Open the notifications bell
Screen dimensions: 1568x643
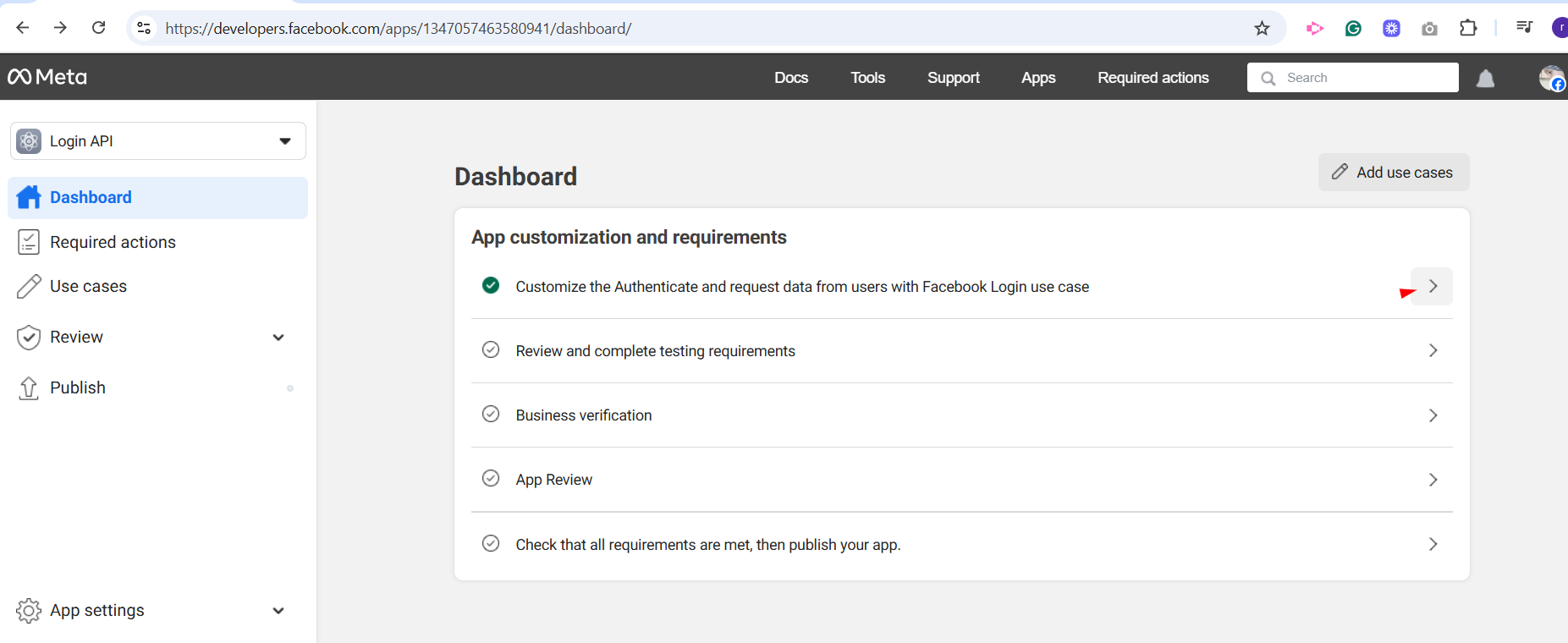pyautogui.click(x=1485, y=79)
